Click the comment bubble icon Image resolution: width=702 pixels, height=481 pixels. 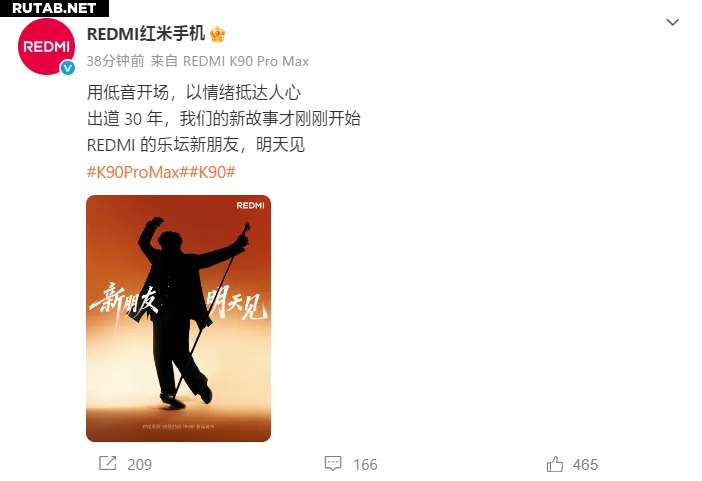tap(333, 464)
